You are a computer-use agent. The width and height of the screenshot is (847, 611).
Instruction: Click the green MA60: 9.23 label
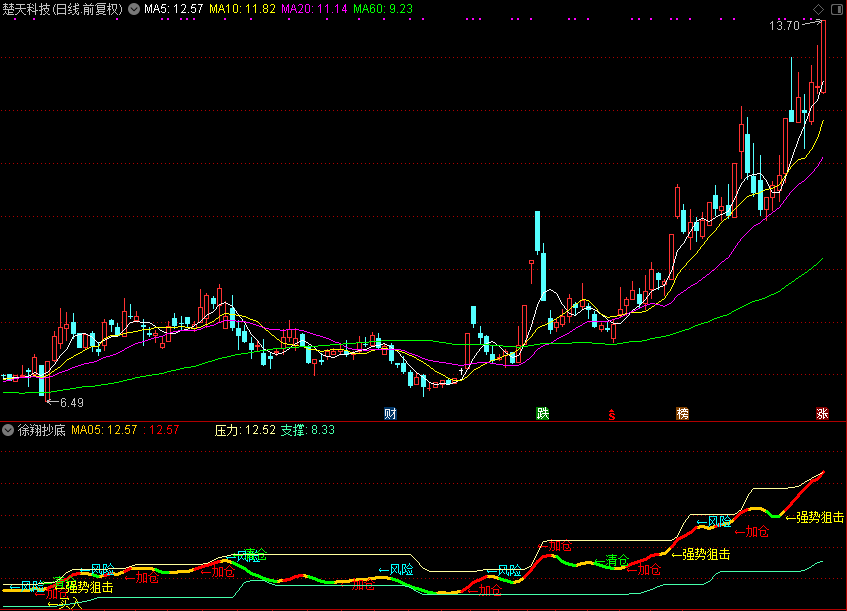pos(383,9)
